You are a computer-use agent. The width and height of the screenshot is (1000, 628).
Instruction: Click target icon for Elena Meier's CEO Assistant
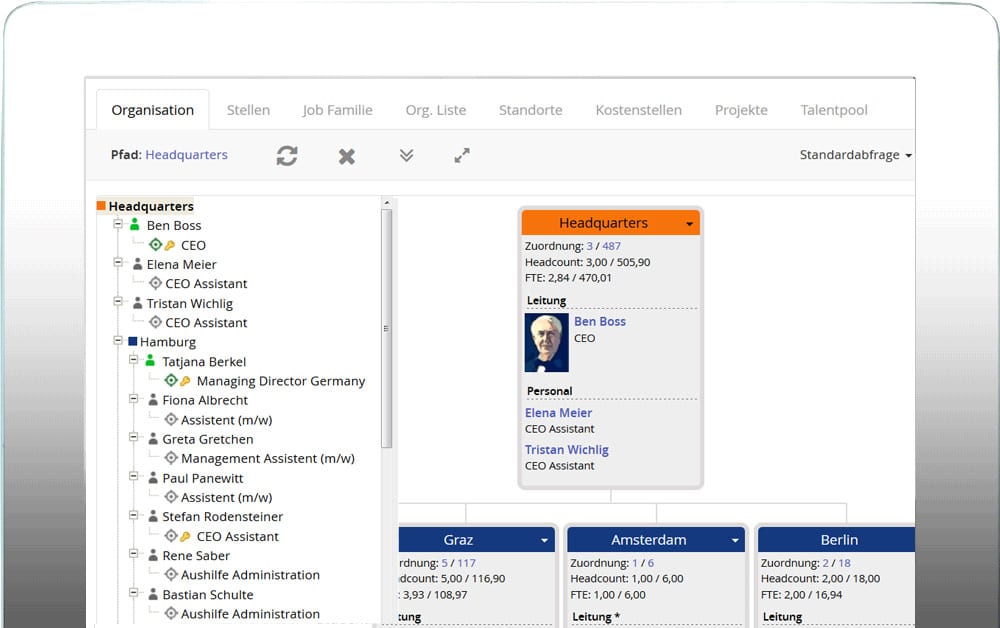point(156,283)
